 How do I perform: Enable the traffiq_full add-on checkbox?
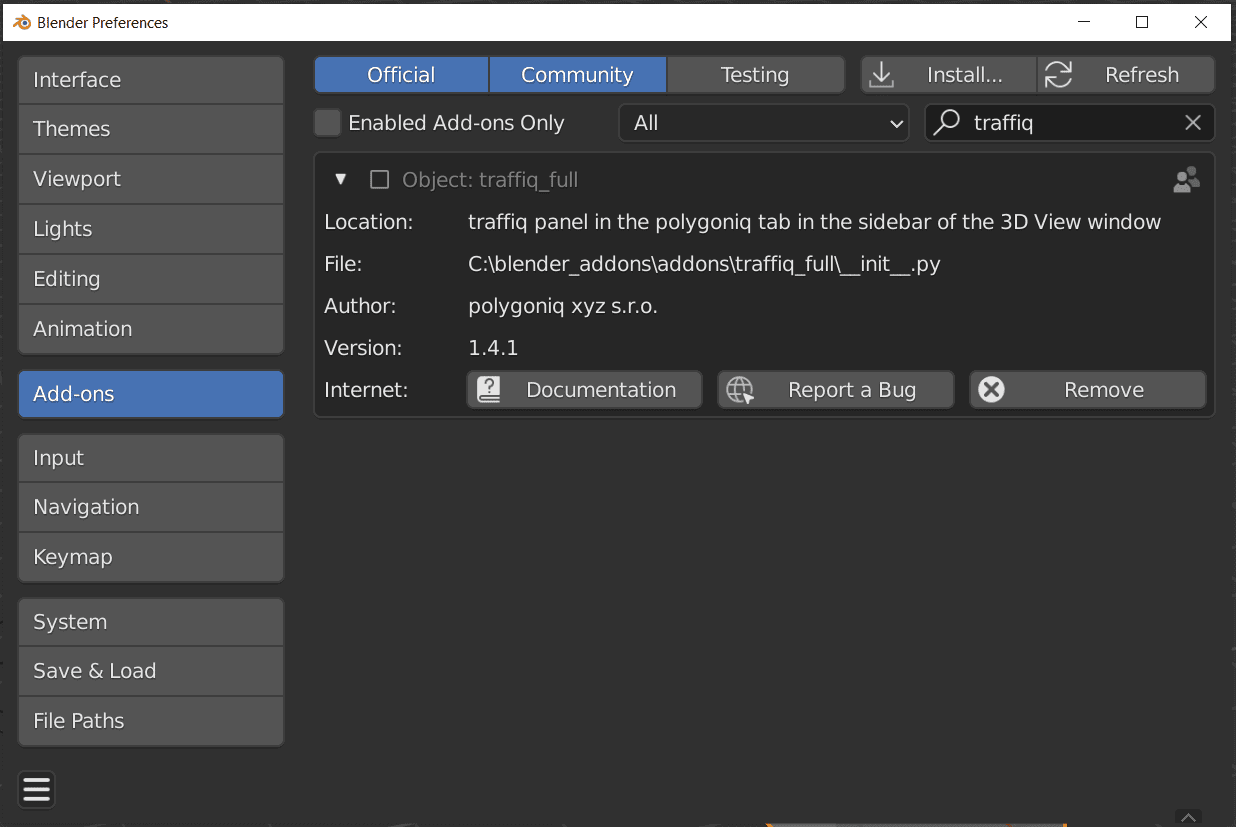[x=379, y=180]
